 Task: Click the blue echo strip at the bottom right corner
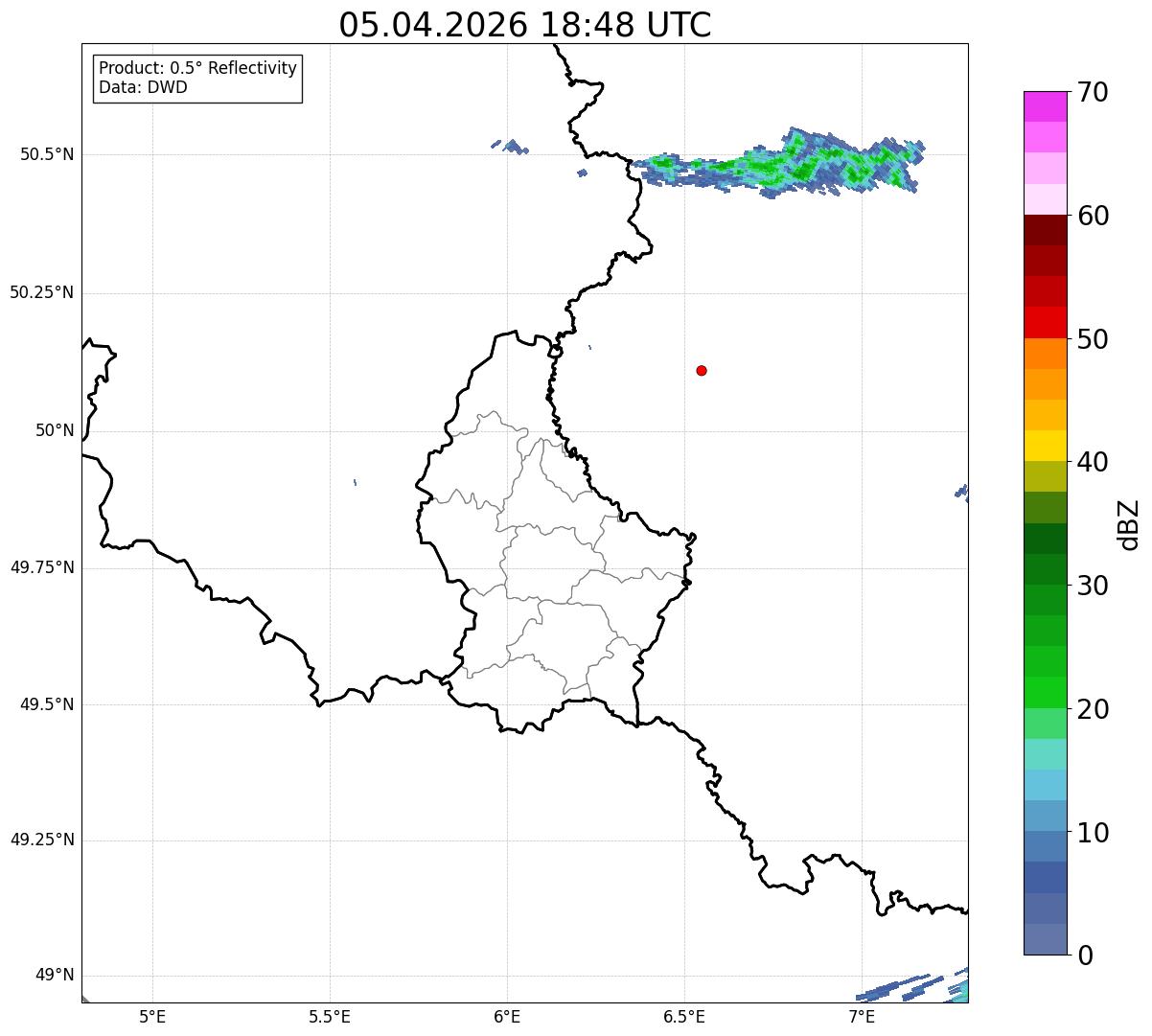click(910, 987)
